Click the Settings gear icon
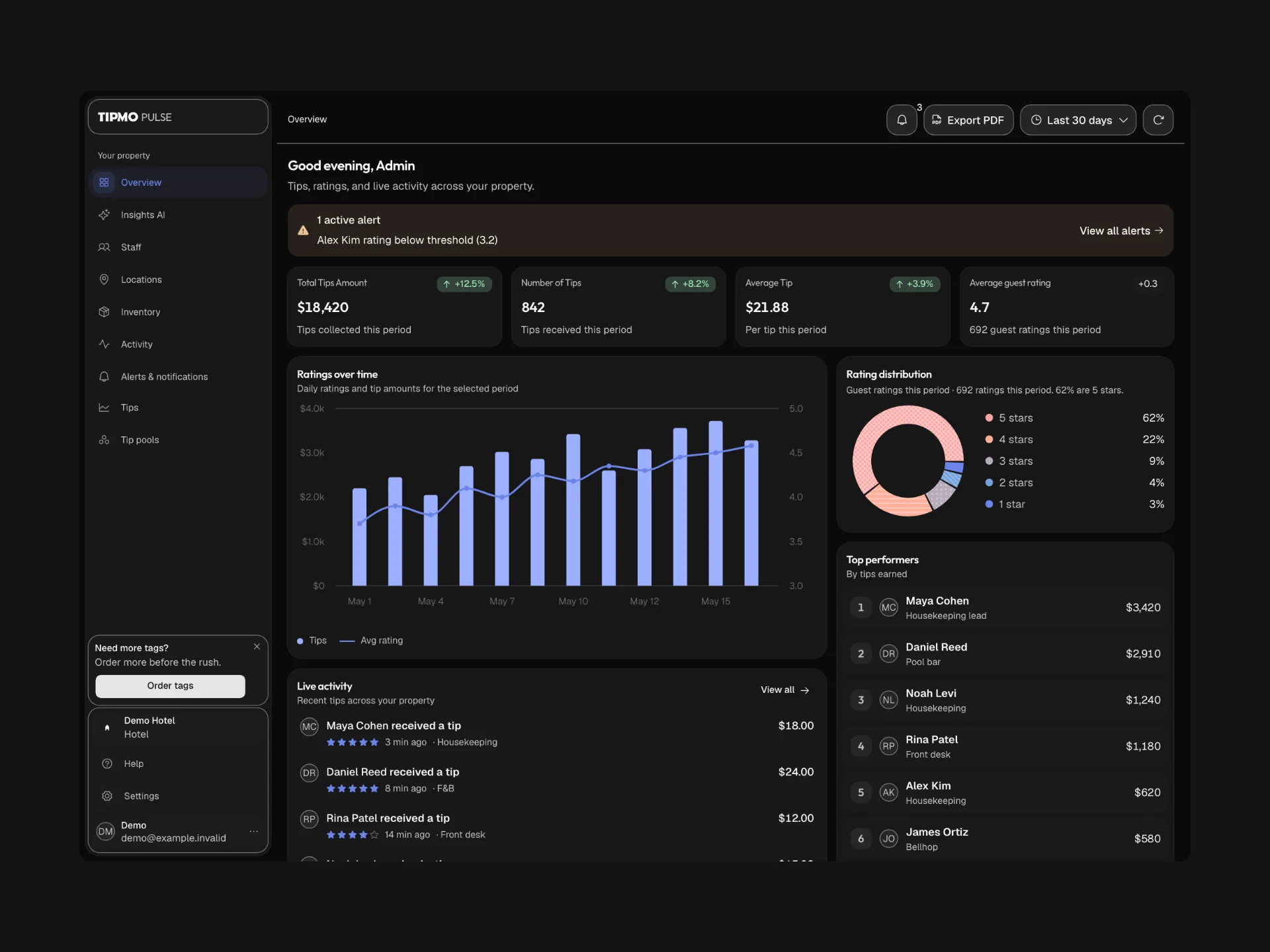This screenshot has width=1270, height=952. (107, 796)
